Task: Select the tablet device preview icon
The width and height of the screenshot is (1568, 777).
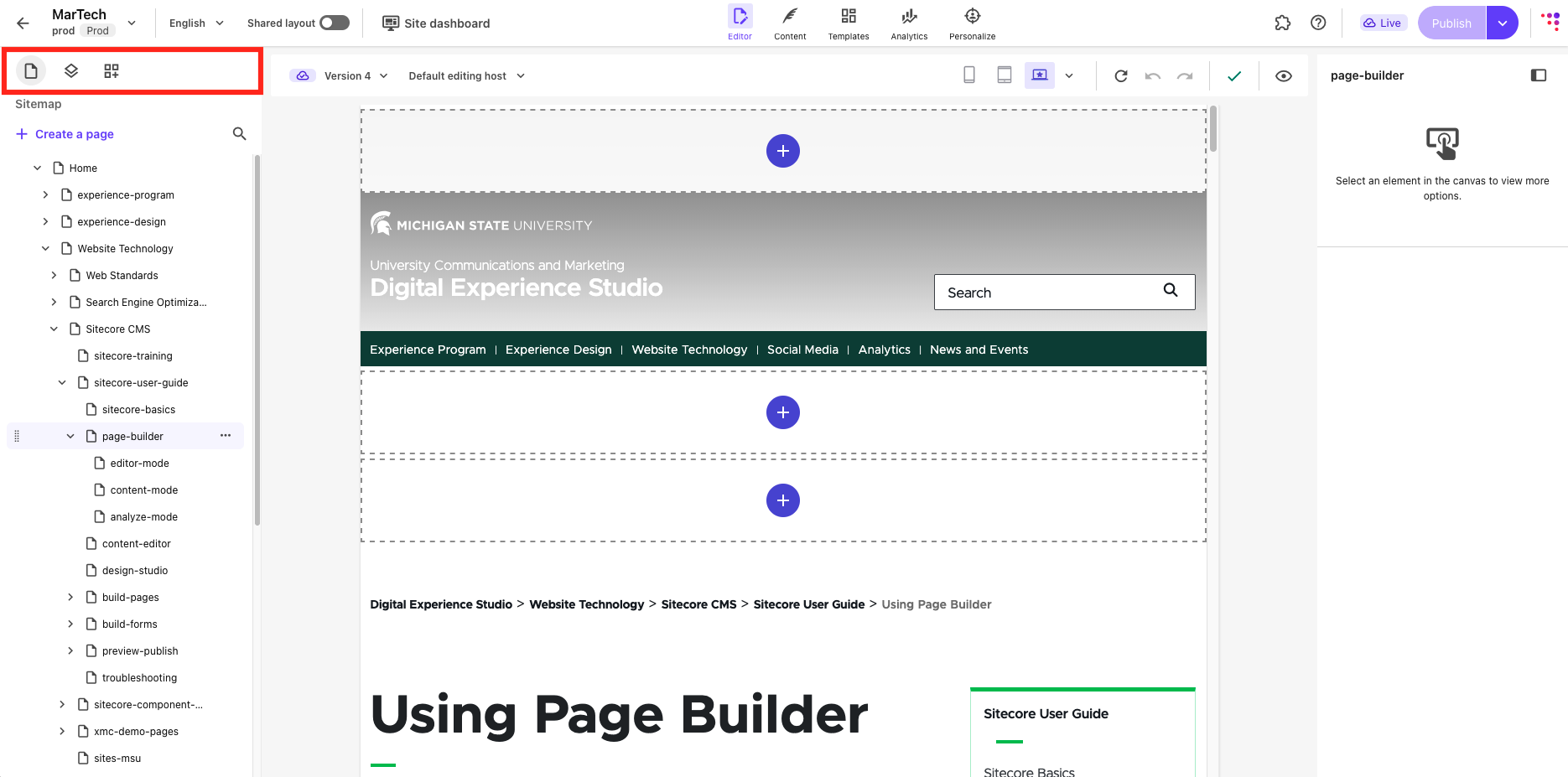Action: [1005, 75]
